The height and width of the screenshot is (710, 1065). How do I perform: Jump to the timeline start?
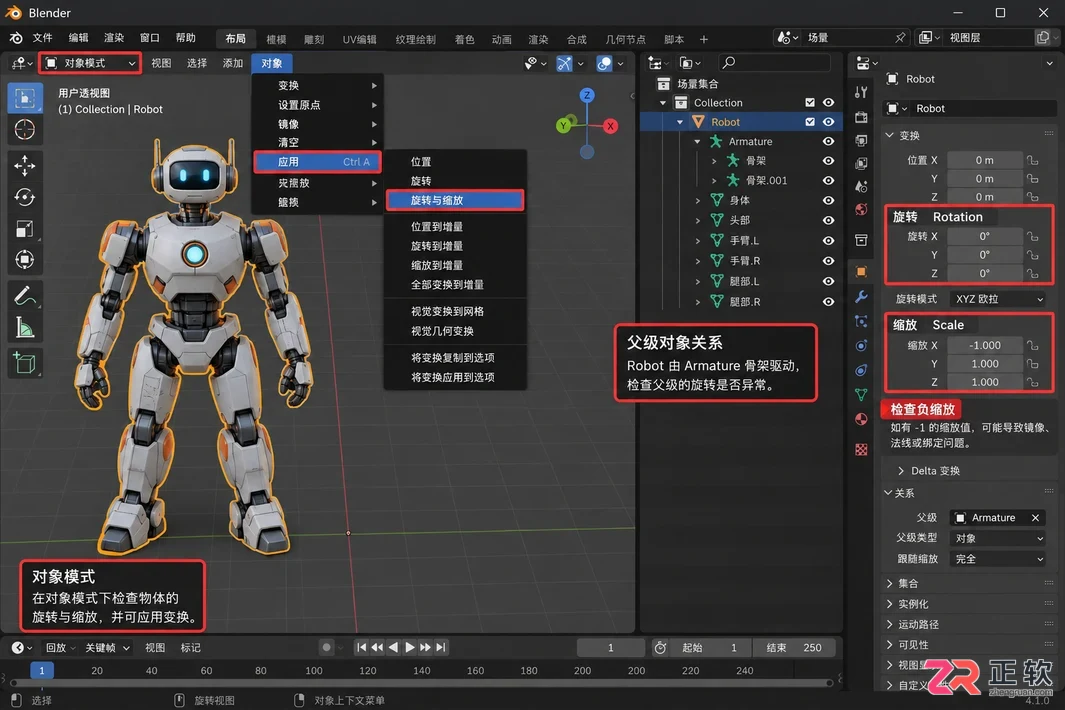(x=362, y=647)
